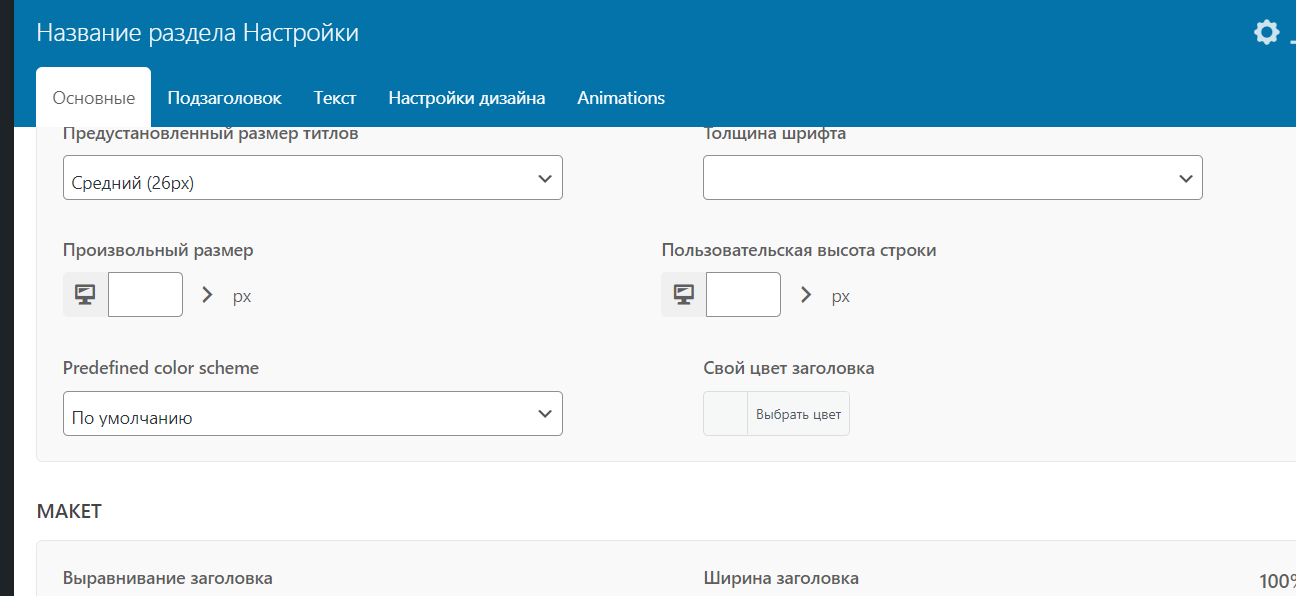This screenshot has height=596, width=1296.
Task: Click desktop device icon for Произвольный размер
Action: click(x=85, y=295)
